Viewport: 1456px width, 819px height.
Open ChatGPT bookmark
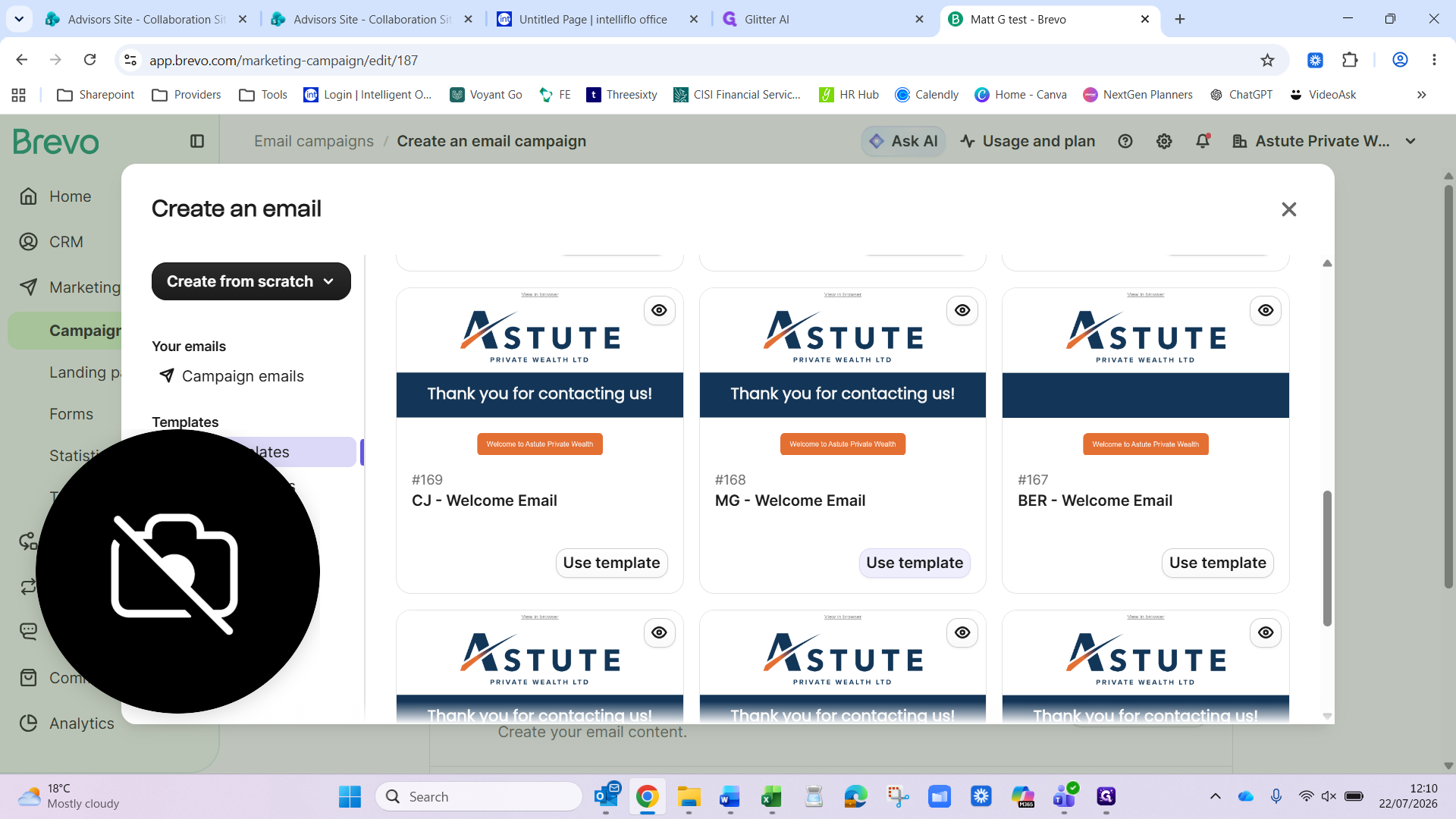[1241, 95]
